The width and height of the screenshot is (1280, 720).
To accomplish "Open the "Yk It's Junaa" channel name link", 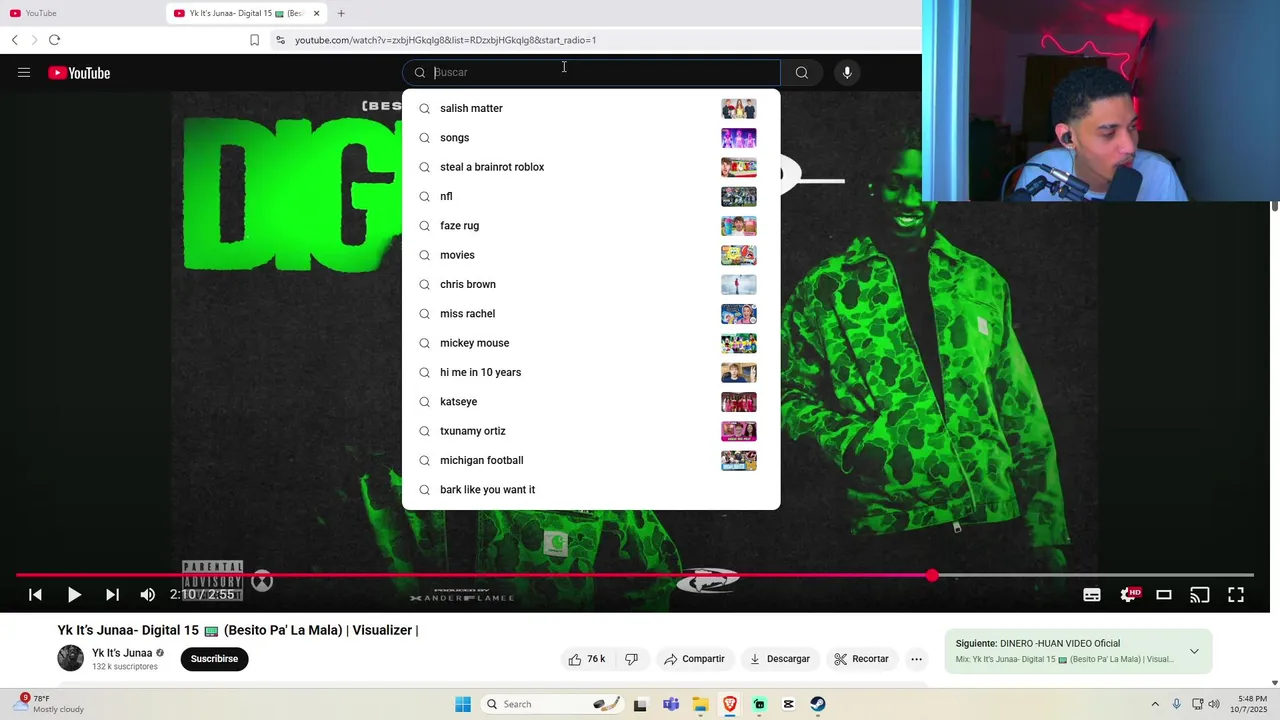I will click(x=122, y=653).
